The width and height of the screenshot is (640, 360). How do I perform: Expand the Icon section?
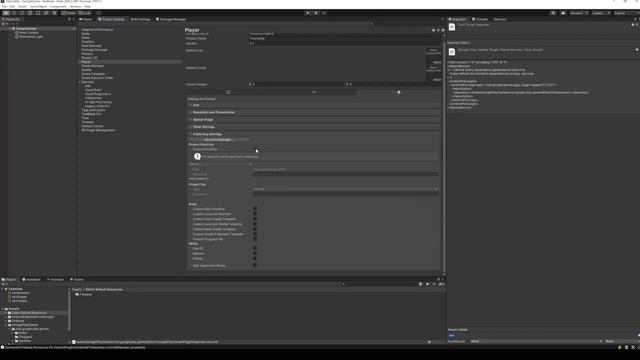tap(314, 105)
